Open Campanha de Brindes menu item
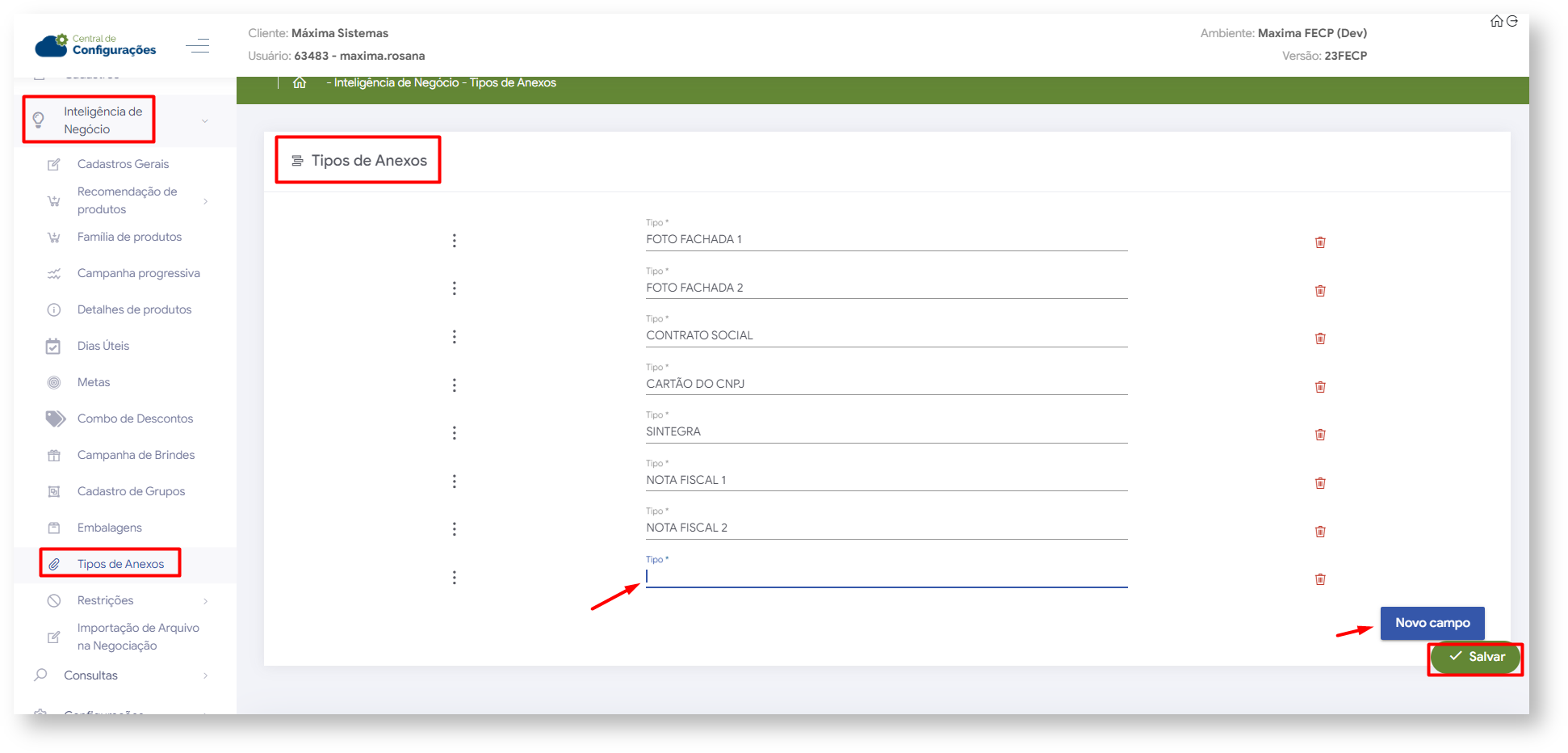 (136, 455)
